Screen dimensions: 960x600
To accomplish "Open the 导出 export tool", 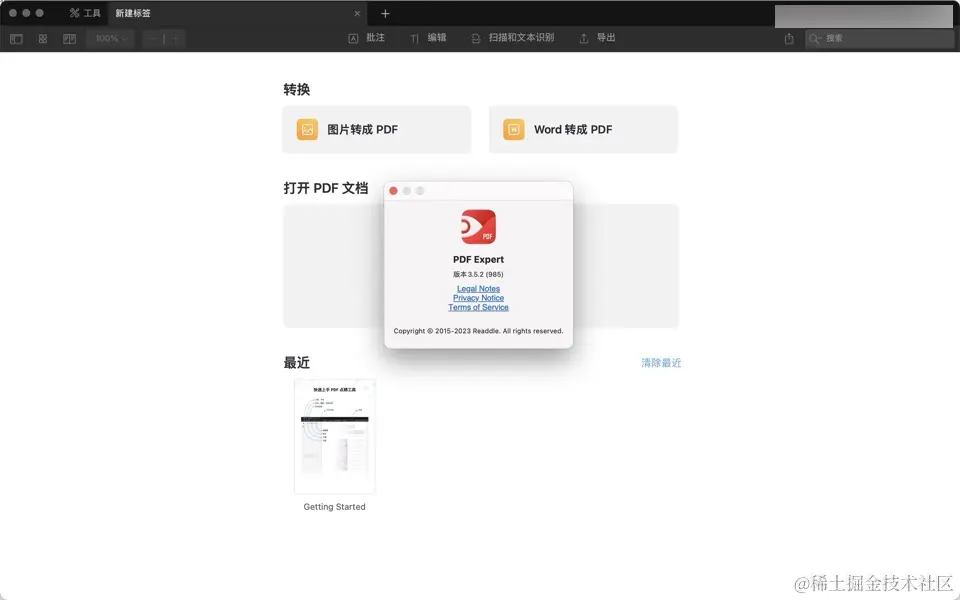I will 597,38.
